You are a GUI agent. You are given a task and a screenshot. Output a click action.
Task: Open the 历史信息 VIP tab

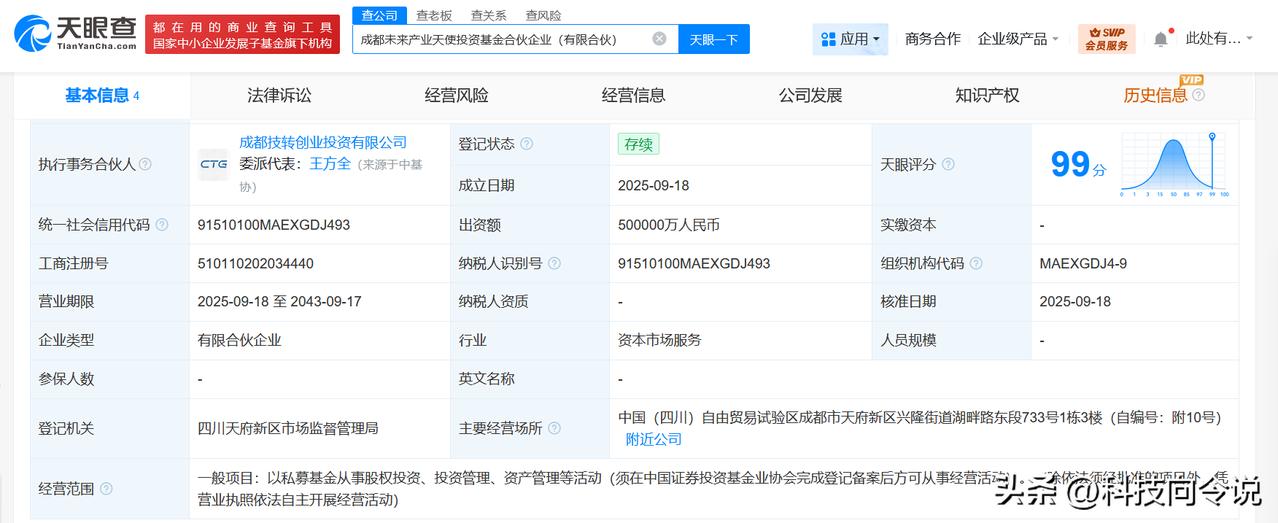pyautogui.click(x=1155, y=95)
